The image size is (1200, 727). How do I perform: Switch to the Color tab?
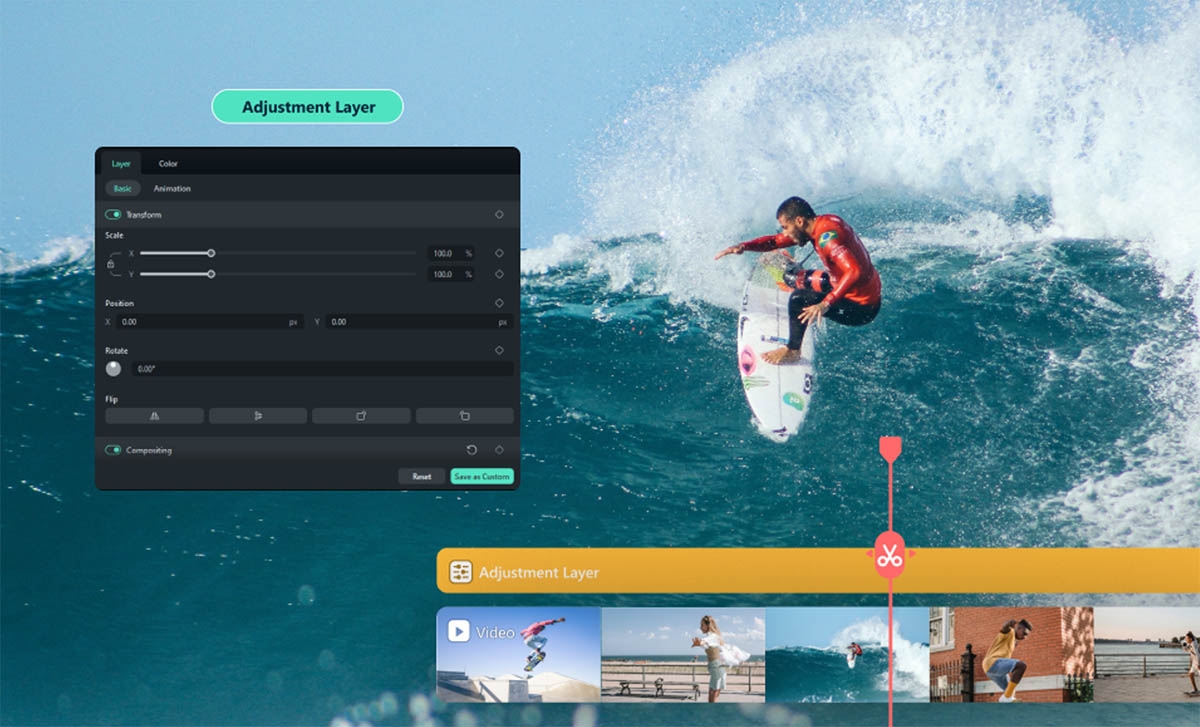tap(168, 163)
